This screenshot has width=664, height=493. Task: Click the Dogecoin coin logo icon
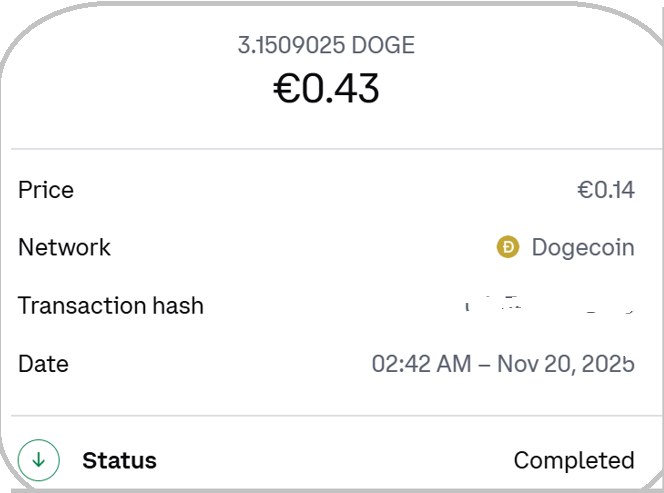pyautogui.click(x=508, y=247)
